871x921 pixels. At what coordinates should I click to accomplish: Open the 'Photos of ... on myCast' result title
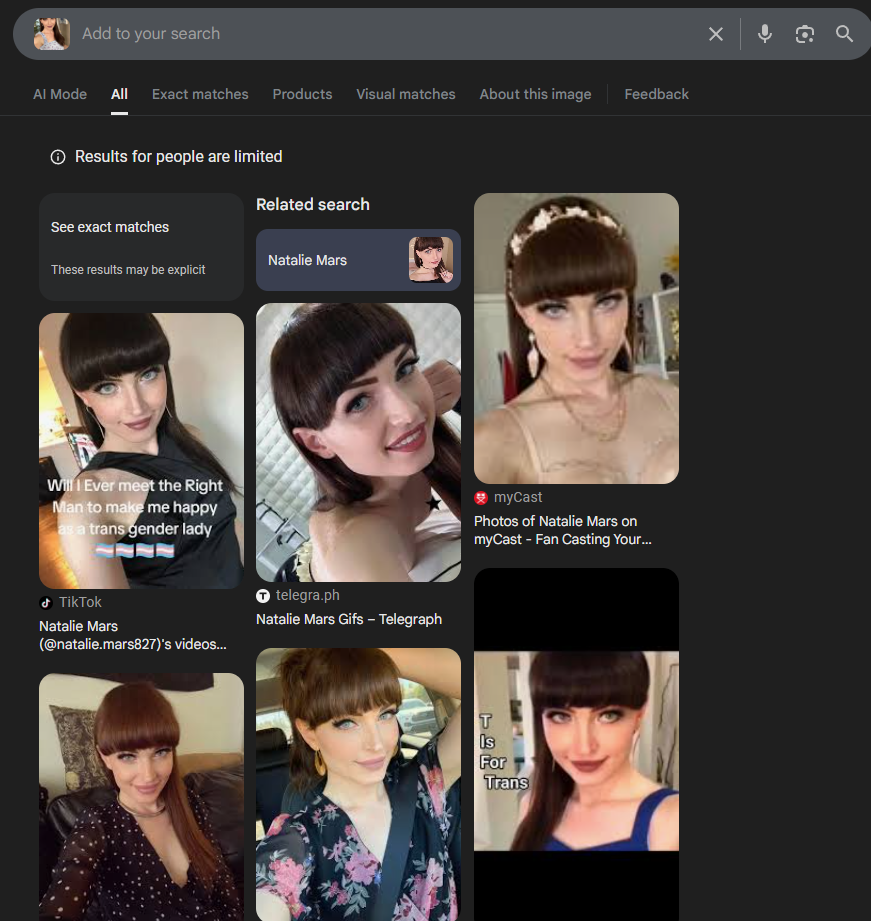coord(563,530)
